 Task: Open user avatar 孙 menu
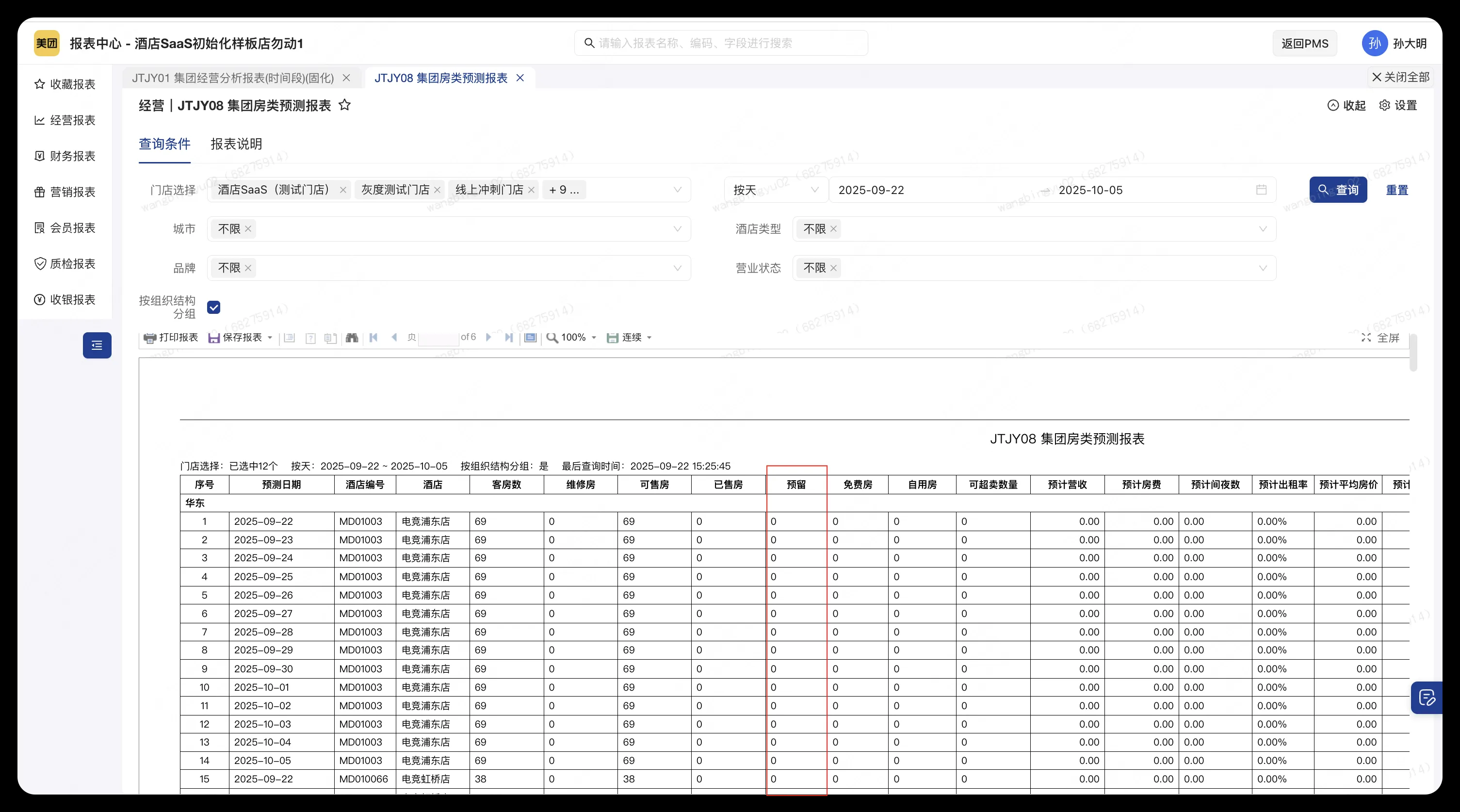point(1375,44)
